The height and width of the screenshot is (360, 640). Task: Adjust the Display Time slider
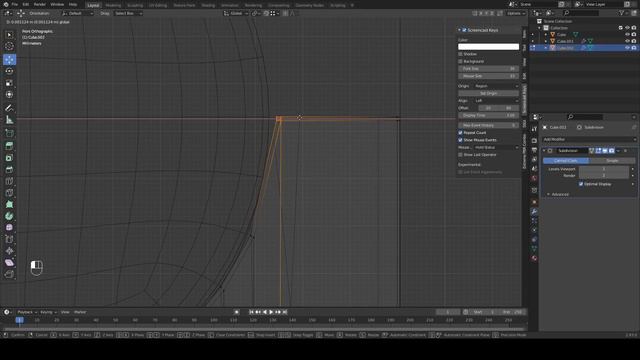point(489,116)
